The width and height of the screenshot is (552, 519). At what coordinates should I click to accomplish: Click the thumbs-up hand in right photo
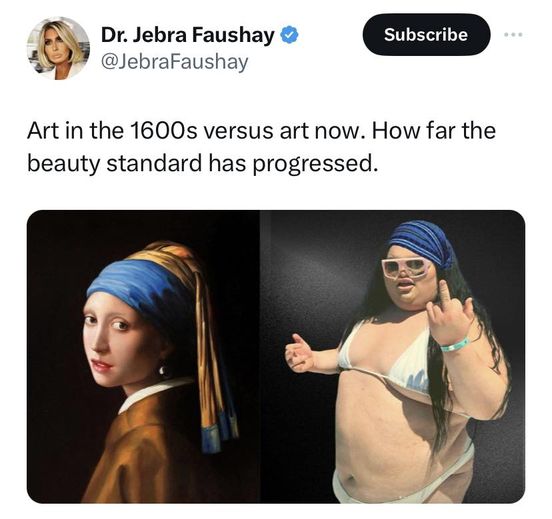pyautogui.click(x=299, y=353)
